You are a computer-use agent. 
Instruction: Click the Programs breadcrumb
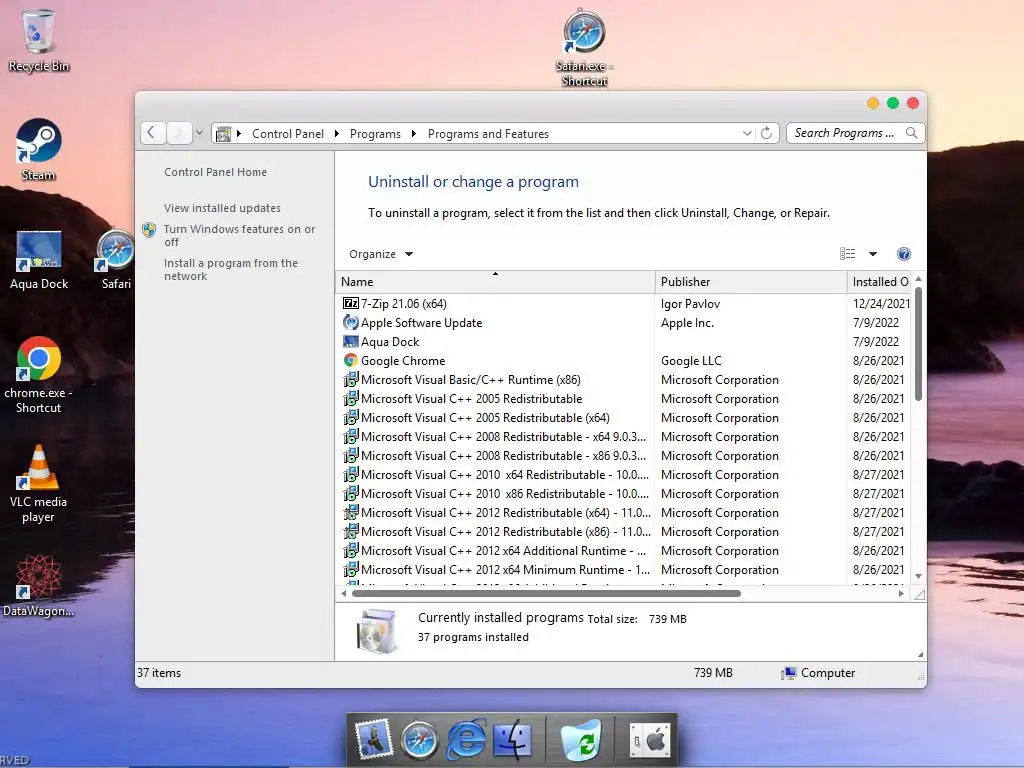(x=375, y=134)
